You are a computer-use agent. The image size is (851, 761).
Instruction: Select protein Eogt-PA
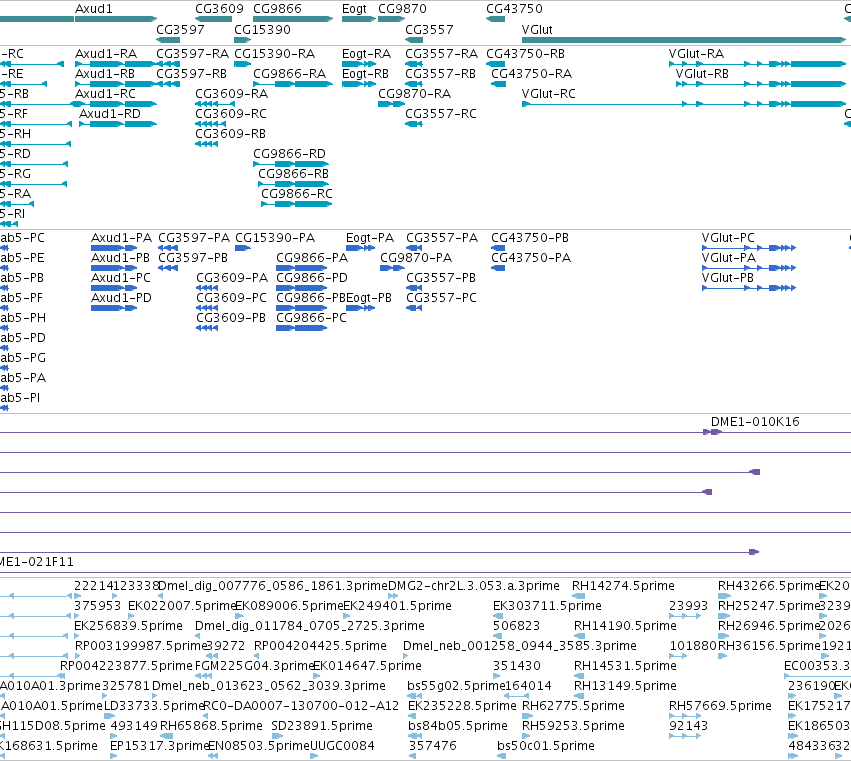pyautogui.click(x=370, y=238)
